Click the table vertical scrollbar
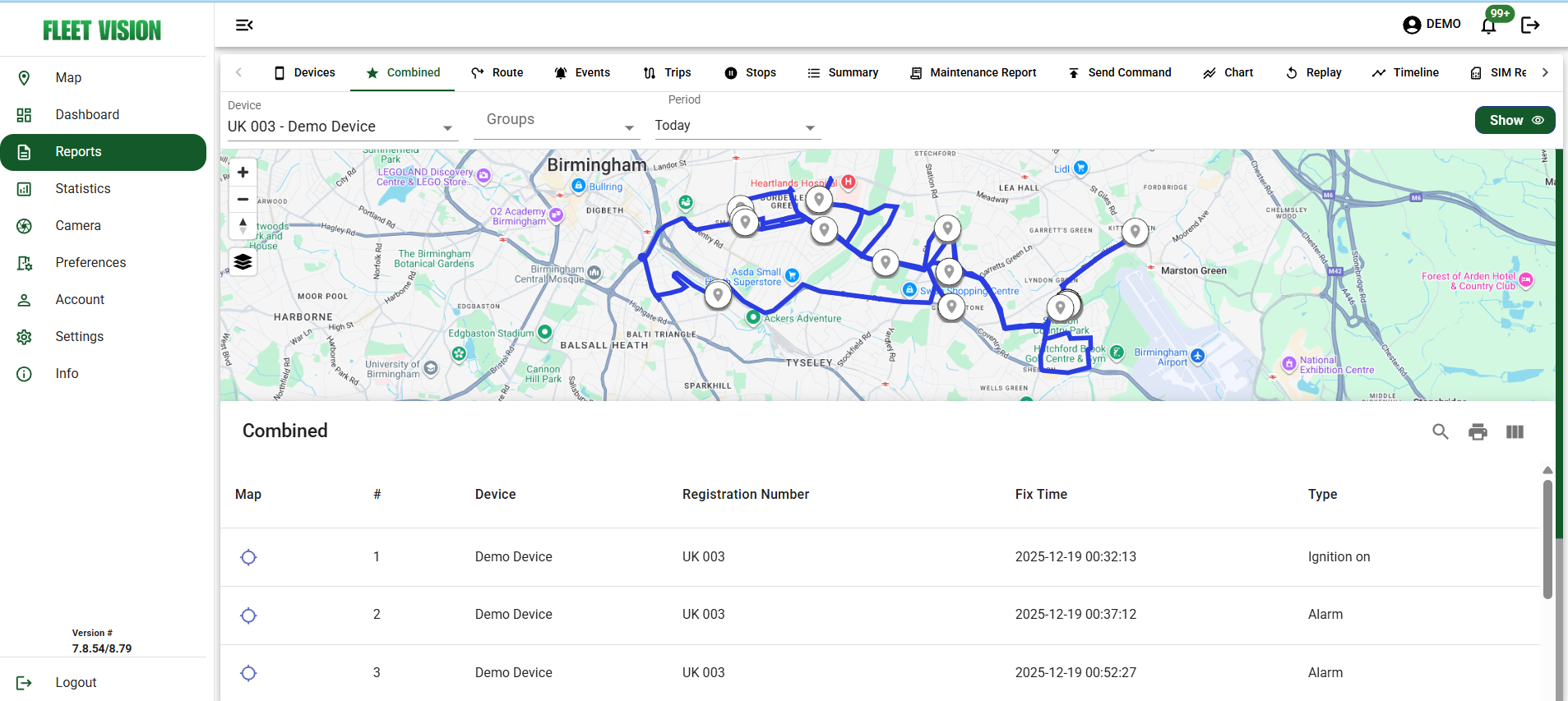 (1547, 539)
